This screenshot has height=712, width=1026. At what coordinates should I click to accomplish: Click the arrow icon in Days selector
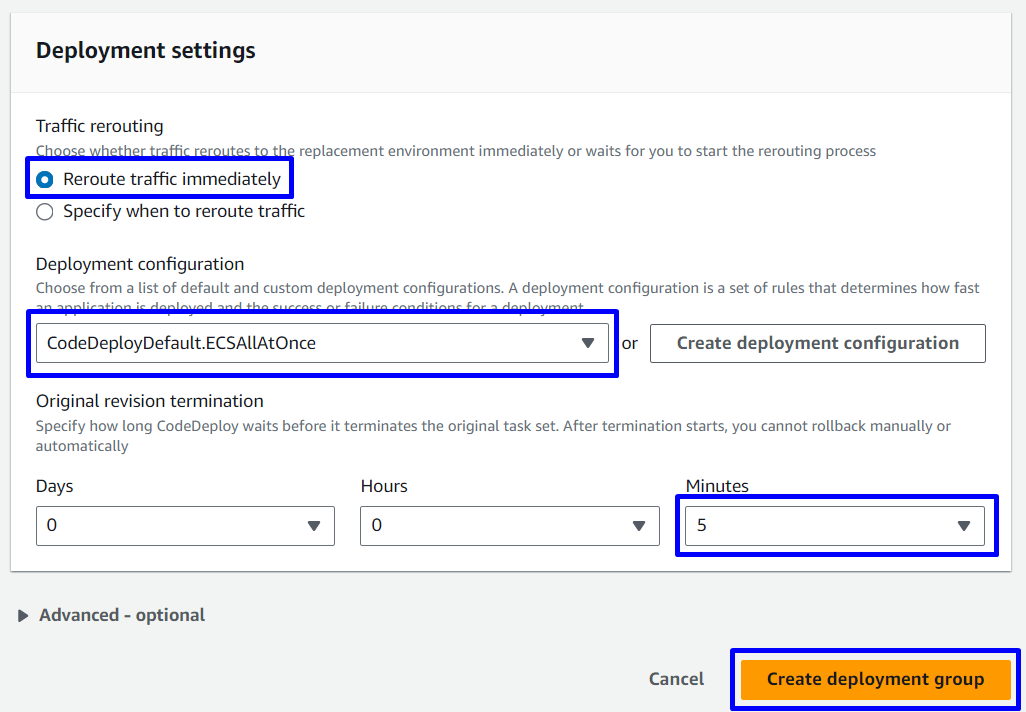(314, 526)
